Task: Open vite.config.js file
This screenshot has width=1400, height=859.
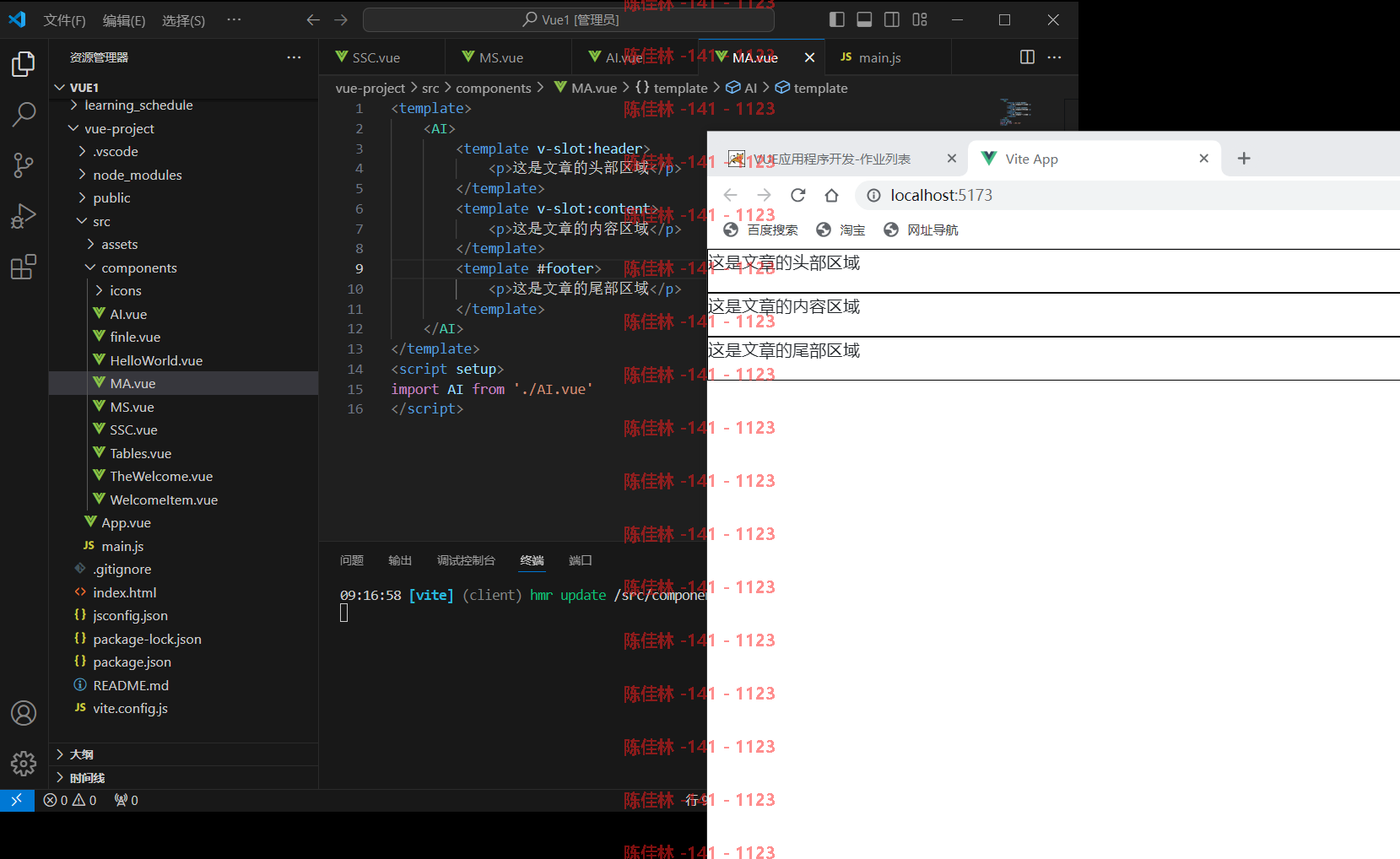Action: pos(183,708)
